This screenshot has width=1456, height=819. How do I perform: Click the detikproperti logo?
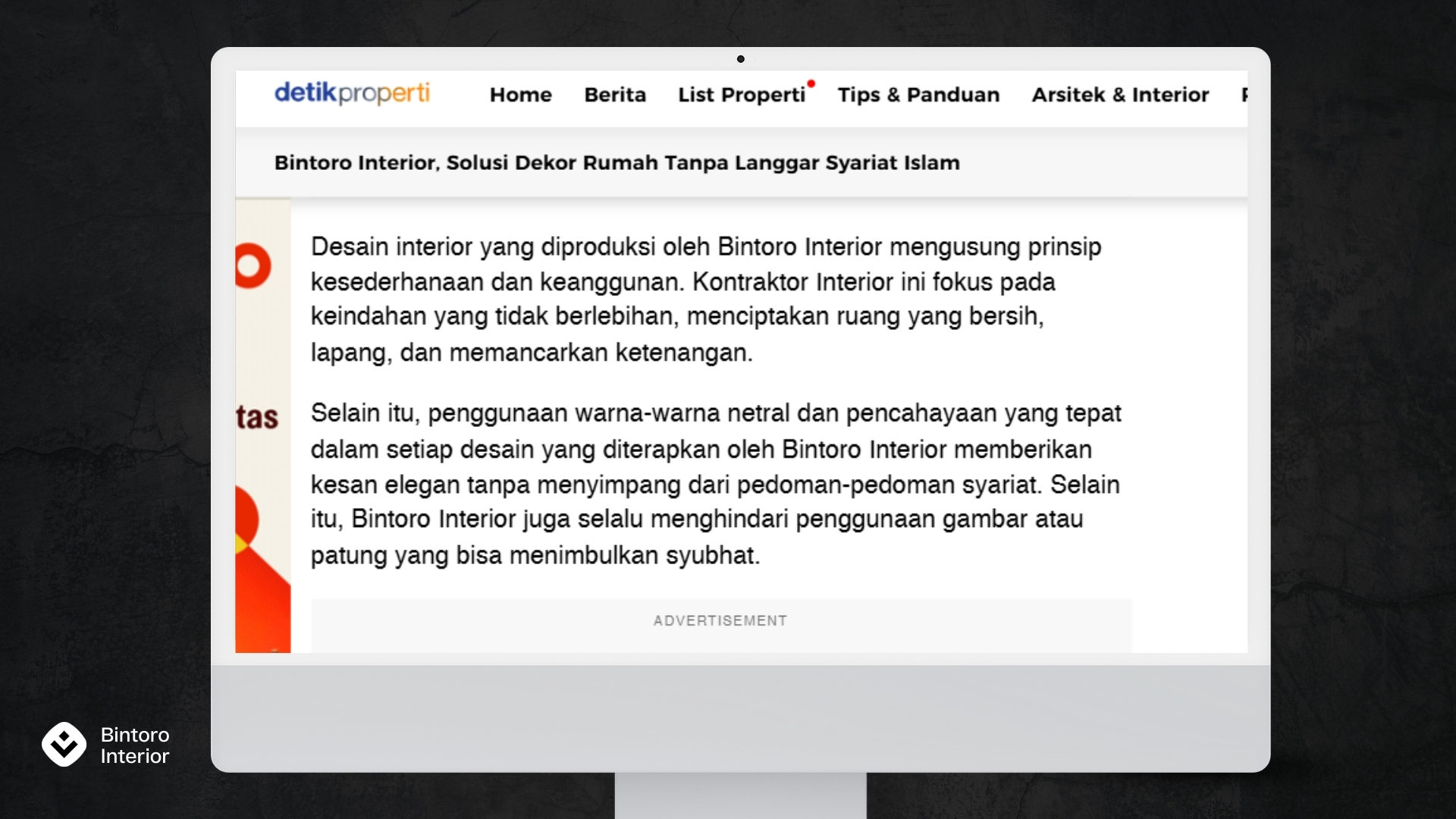352,93
